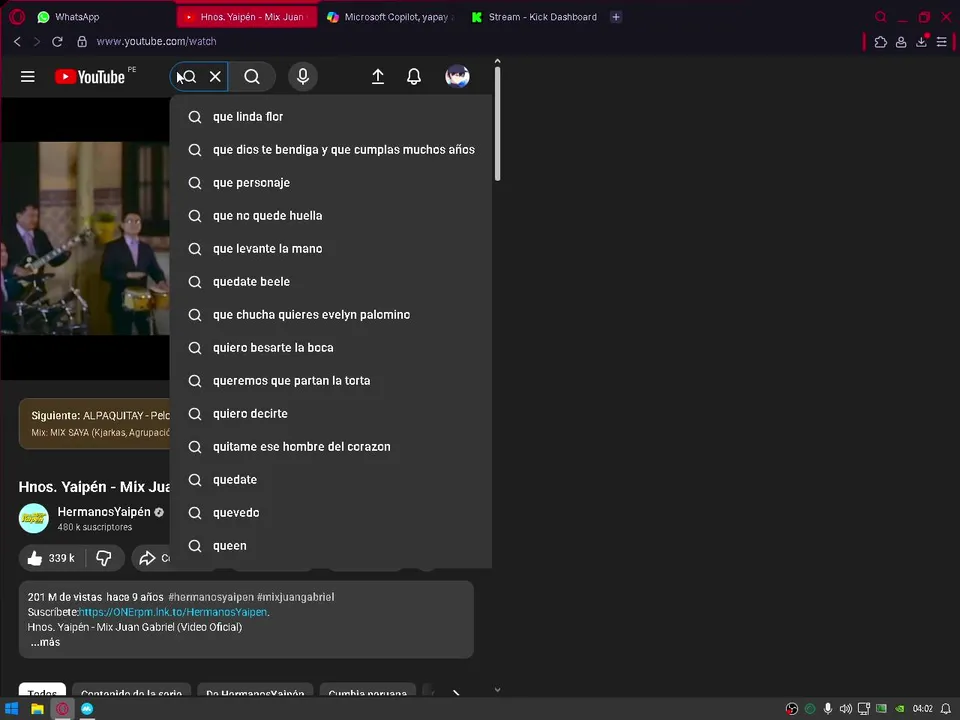Screen dimensions: 960x720
Task: Open Windows notification bell in tray
Action: (x=945, y=709)
